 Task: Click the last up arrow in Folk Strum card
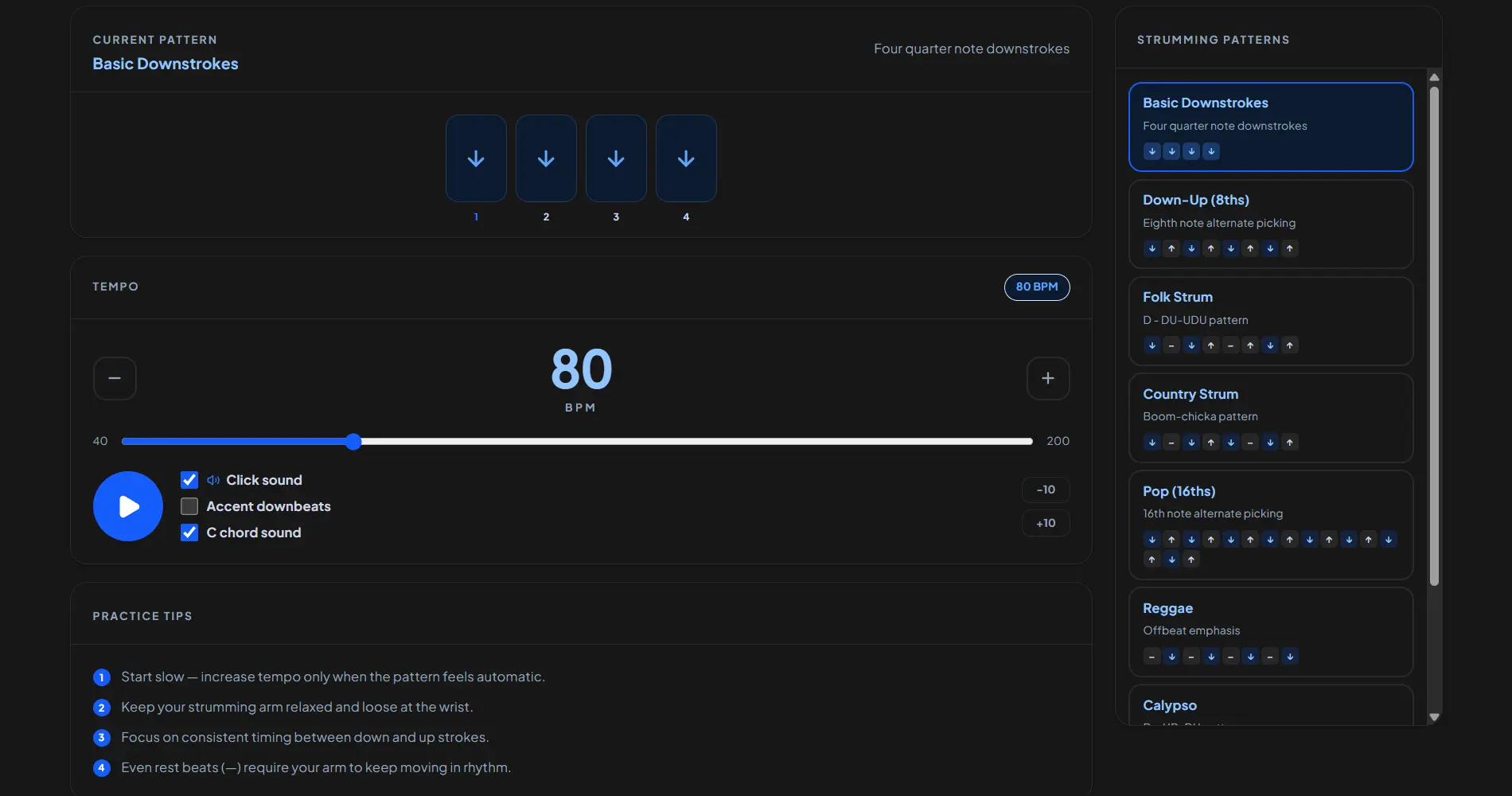click(x=1290, y=345)
